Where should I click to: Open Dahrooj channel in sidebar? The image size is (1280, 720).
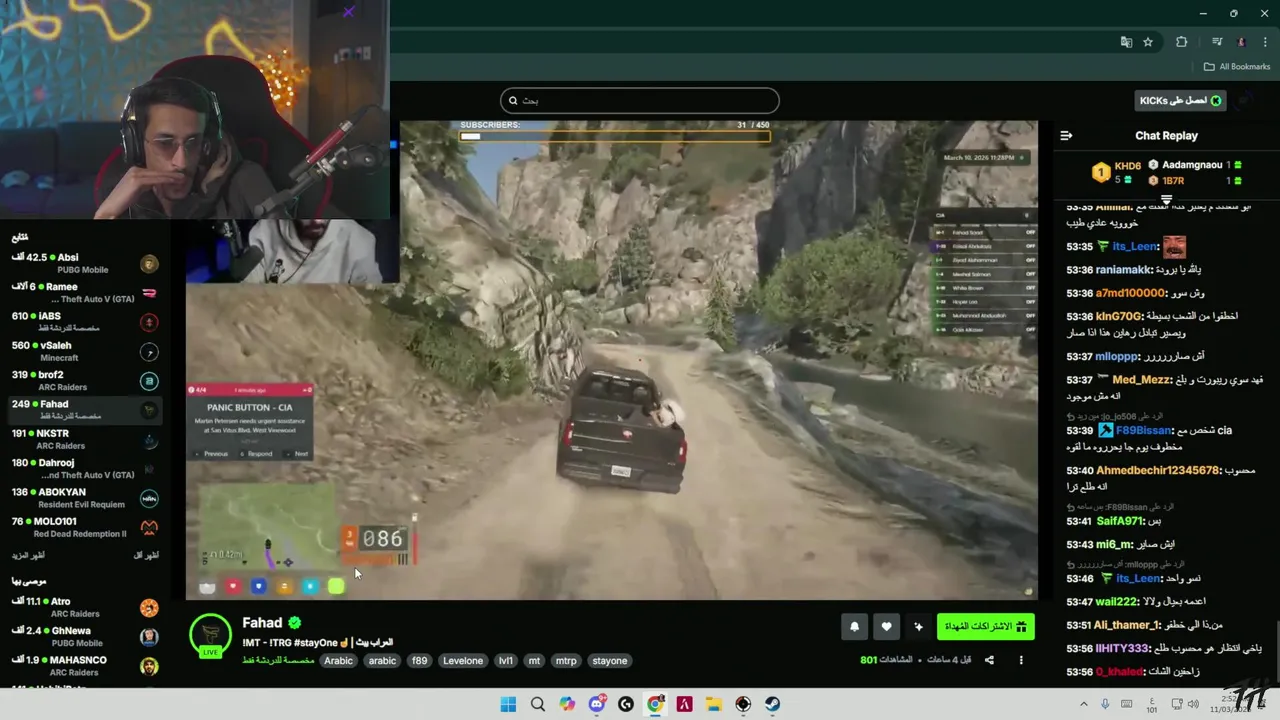(84, 469)
